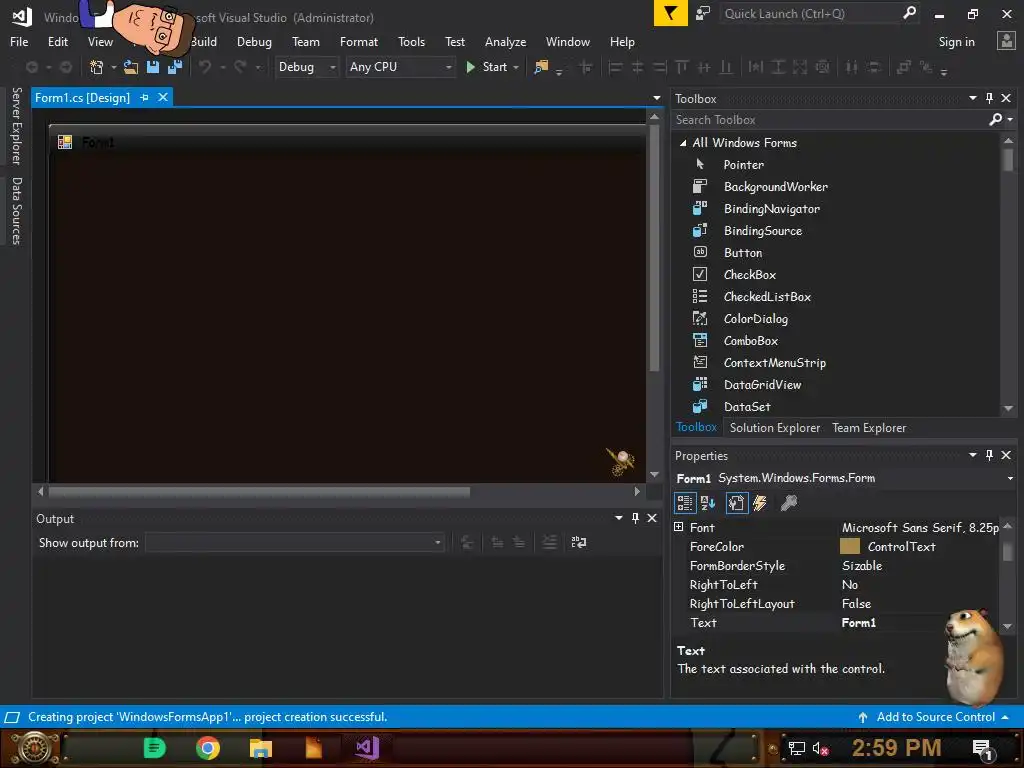Click the Quick Launch magnifier icon
This screenshot has width=1024, height=768.
coord(909,13)
